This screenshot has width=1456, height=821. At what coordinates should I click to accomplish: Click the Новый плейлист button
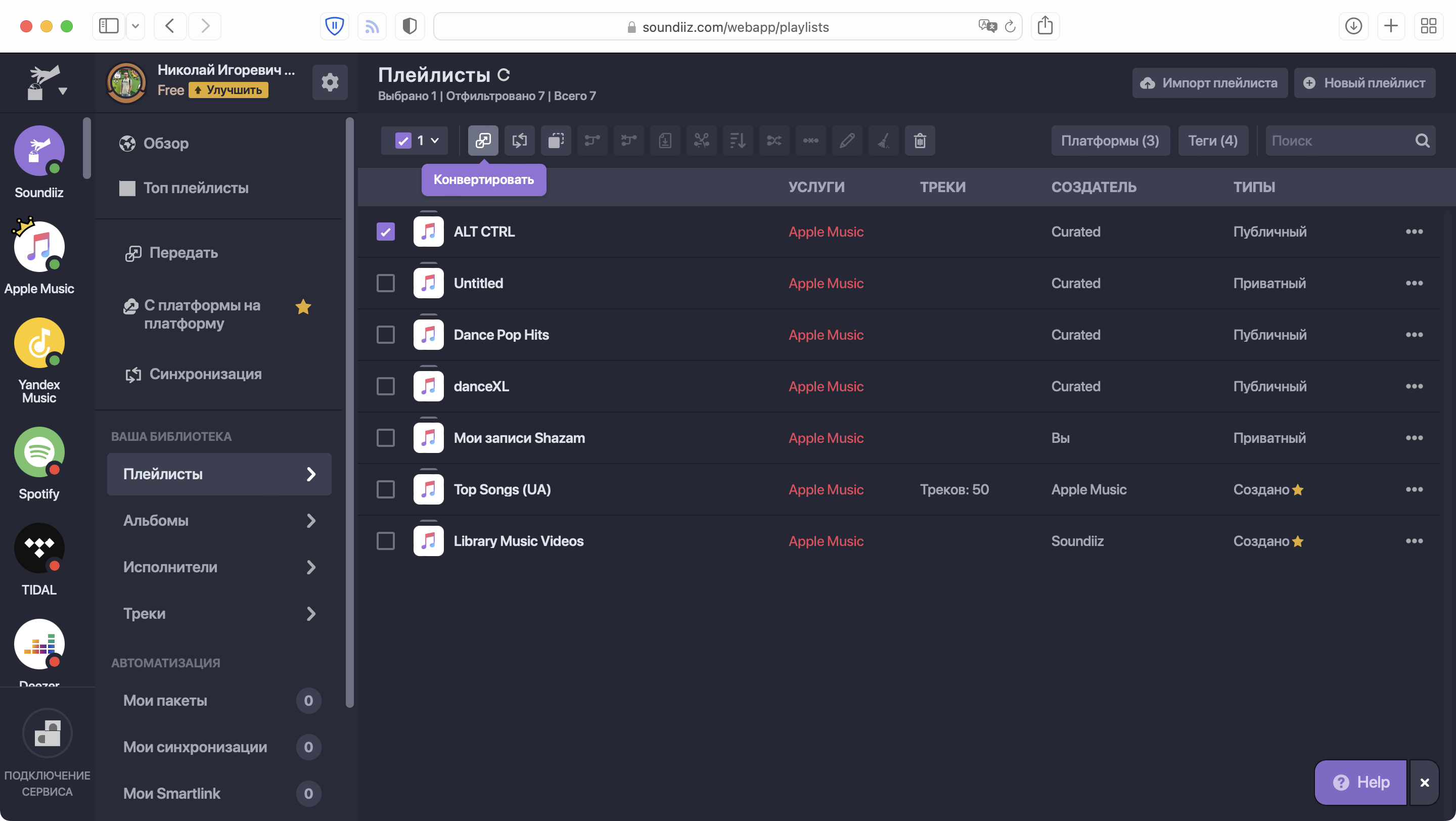coord(1364,82)
